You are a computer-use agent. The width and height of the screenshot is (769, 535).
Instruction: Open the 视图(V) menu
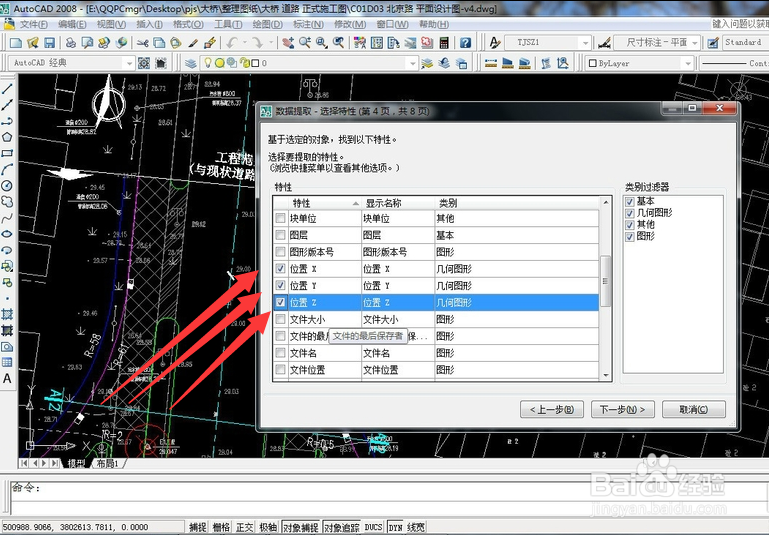click(x=111, y=24)
